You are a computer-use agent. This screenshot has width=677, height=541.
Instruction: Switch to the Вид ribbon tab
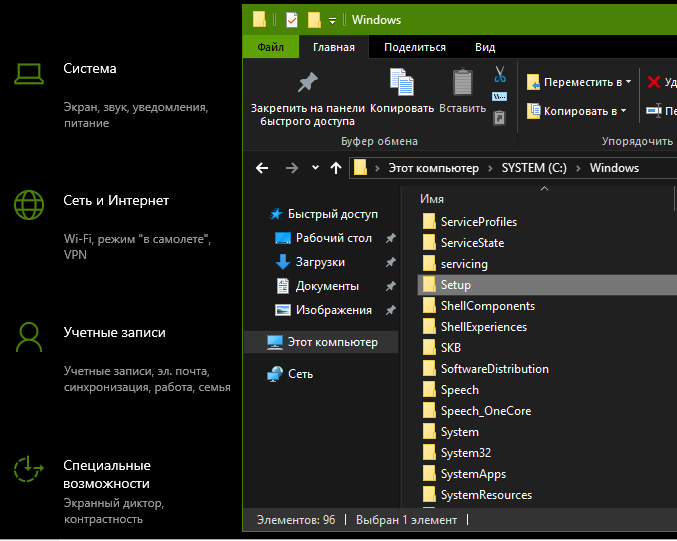tap(485, 47)
